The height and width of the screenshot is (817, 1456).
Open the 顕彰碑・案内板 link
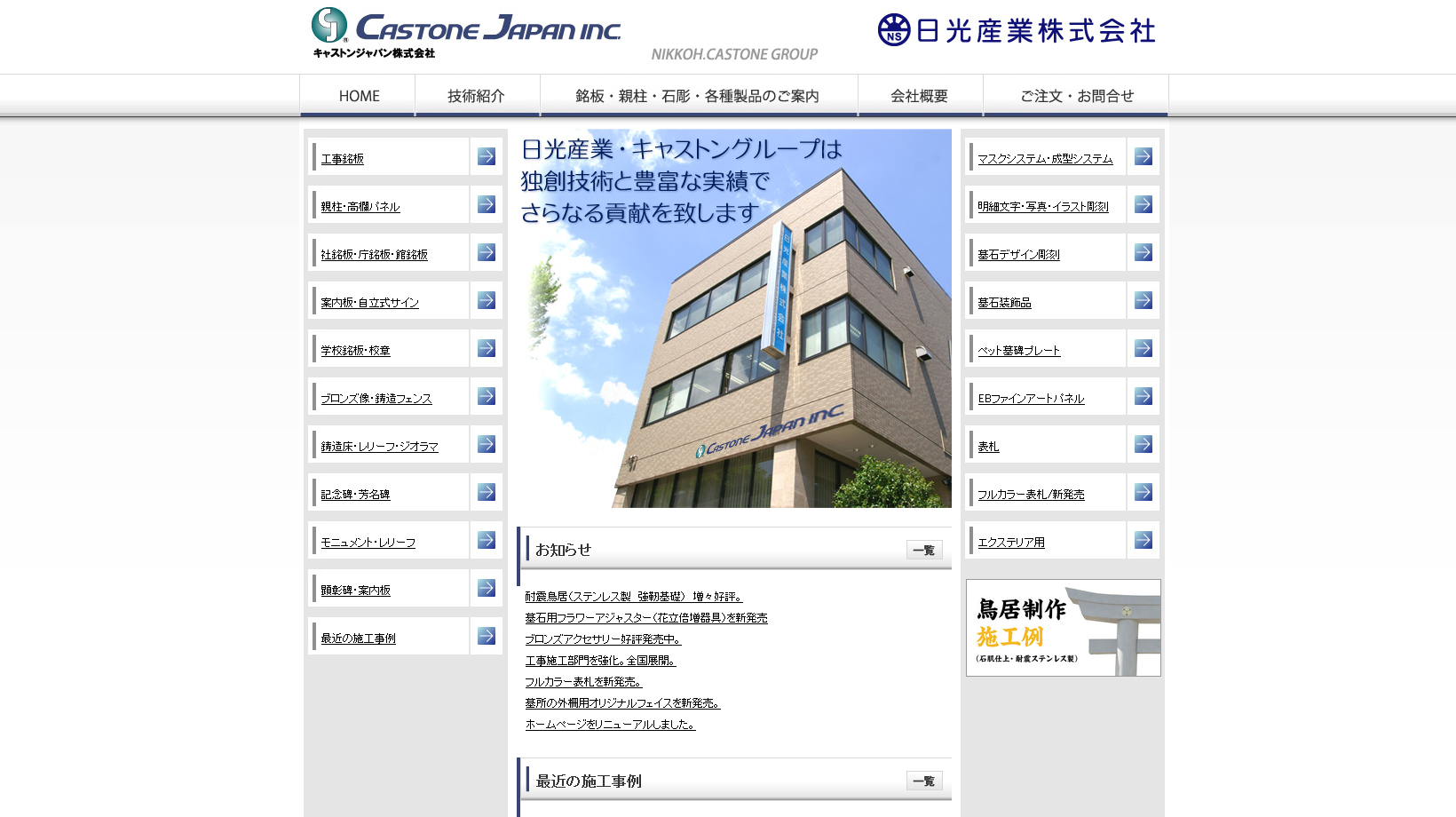[x=356, y=591]
